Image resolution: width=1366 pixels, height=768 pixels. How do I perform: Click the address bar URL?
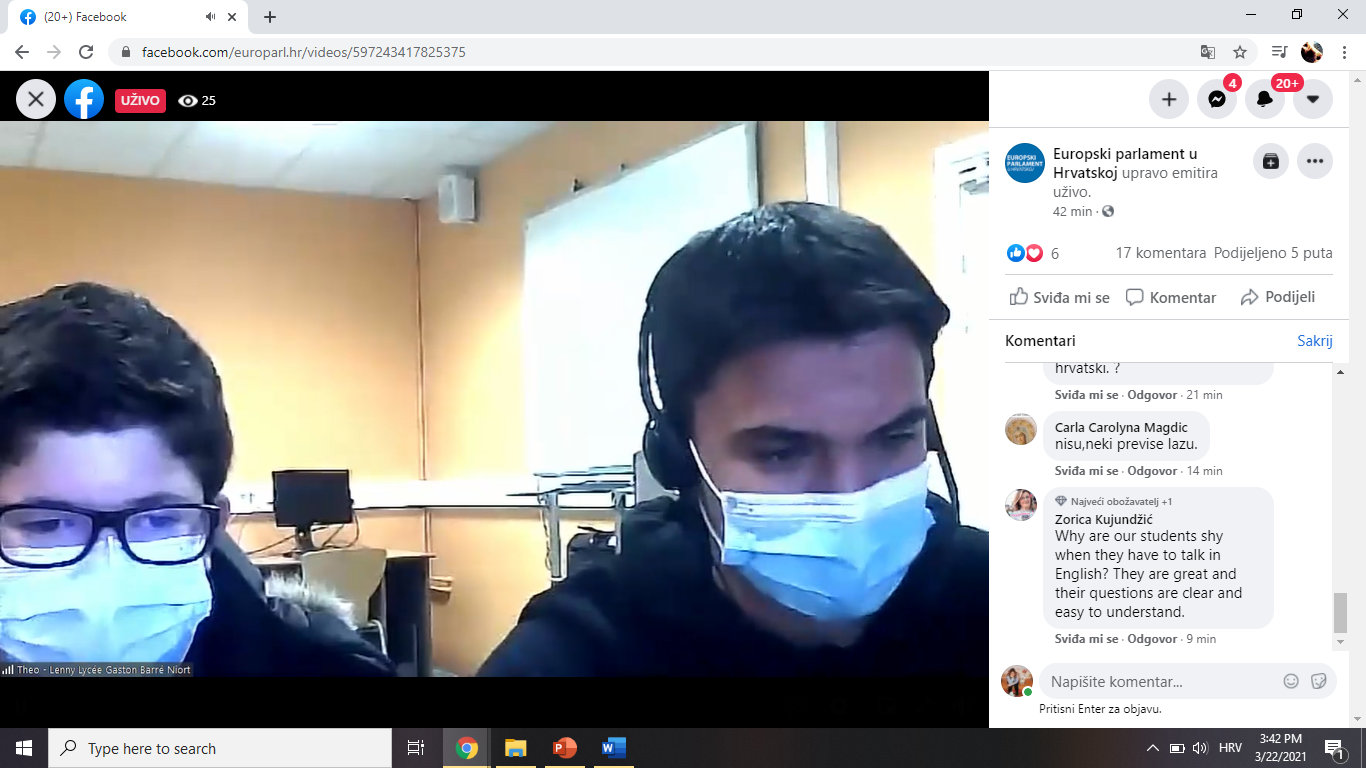click(x=303, y=52)
